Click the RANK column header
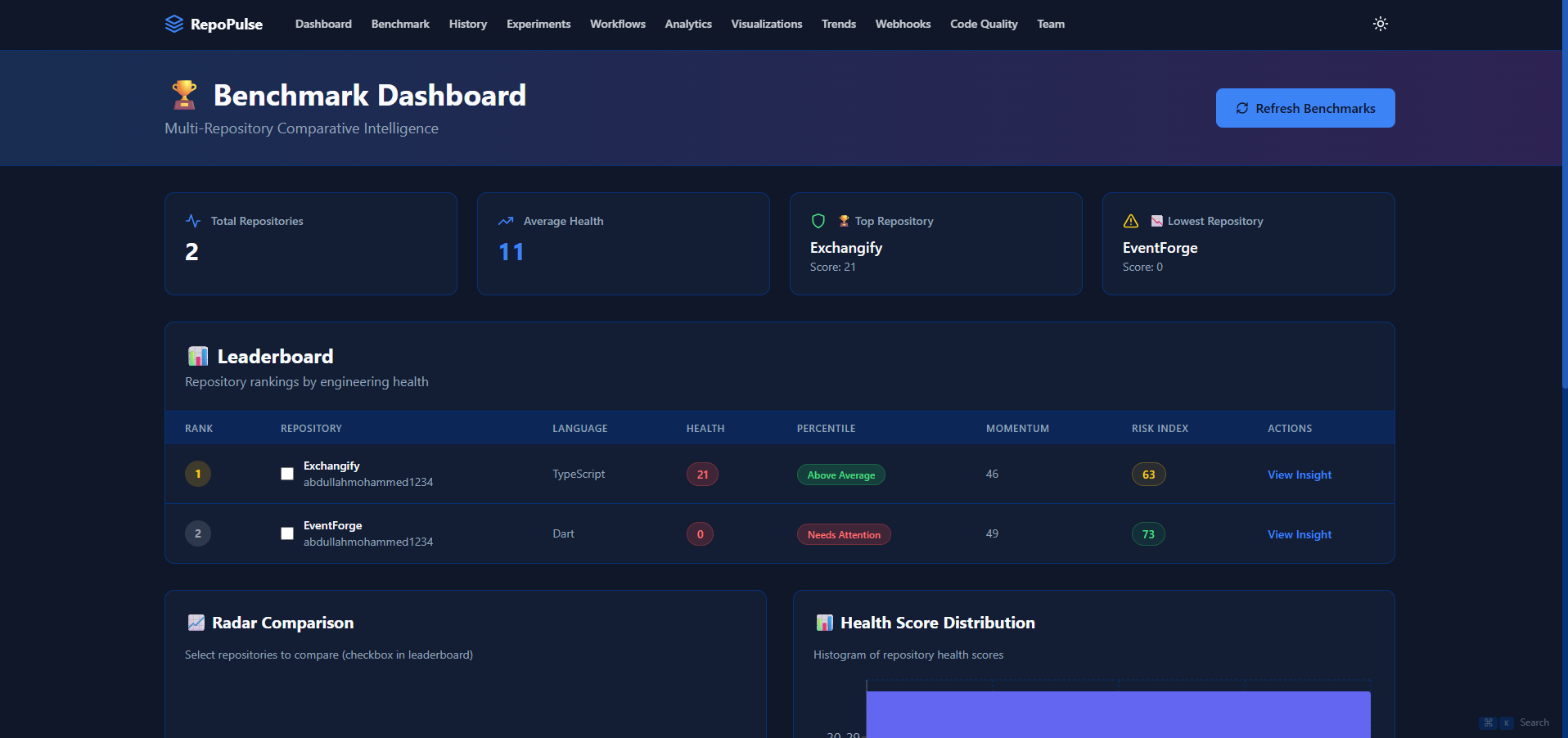The height and width of the screenshot is (738, 1568). 199,428
